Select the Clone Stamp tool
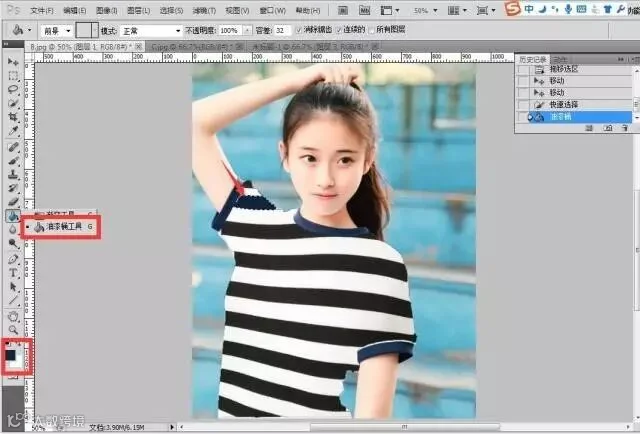The image size is (640, 434). [13, 174]
